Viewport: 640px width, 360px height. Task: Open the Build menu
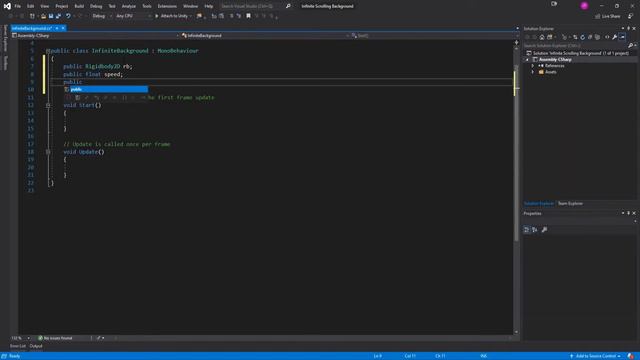click(x=79, y=6)
